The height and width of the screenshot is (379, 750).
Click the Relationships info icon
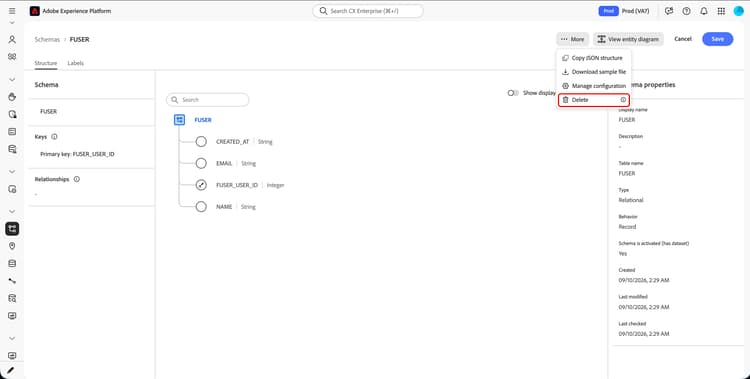point(77,179)
